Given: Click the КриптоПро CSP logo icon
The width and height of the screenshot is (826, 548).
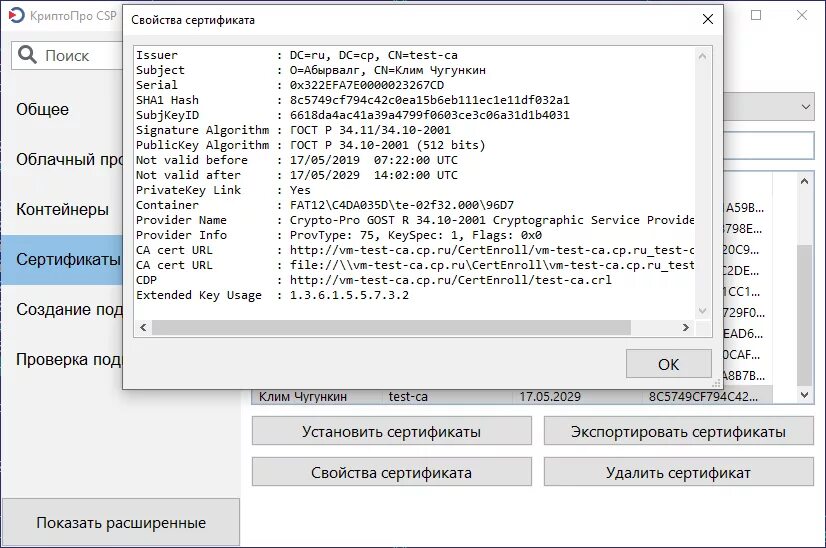Looking at the screenshot, I should point(16,15).
